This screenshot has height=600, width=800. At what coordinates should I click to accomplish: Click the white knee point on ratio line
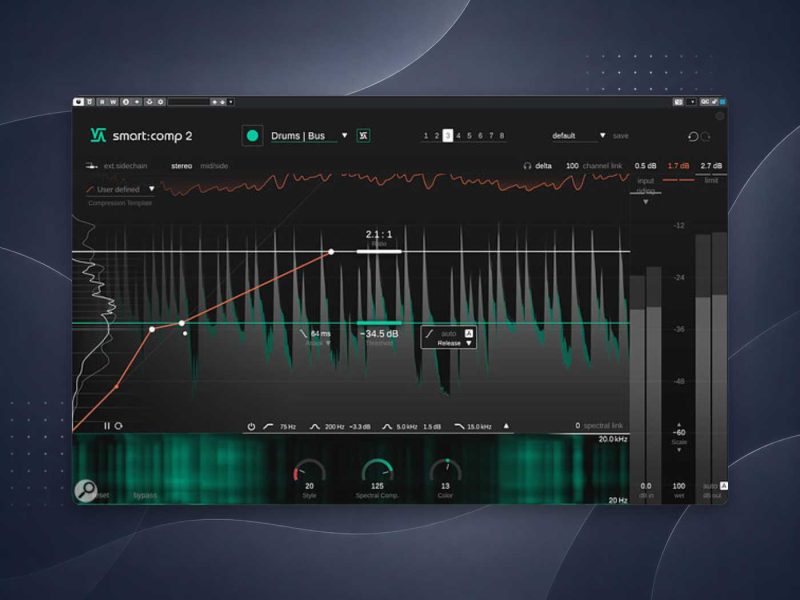coord(331,252)
